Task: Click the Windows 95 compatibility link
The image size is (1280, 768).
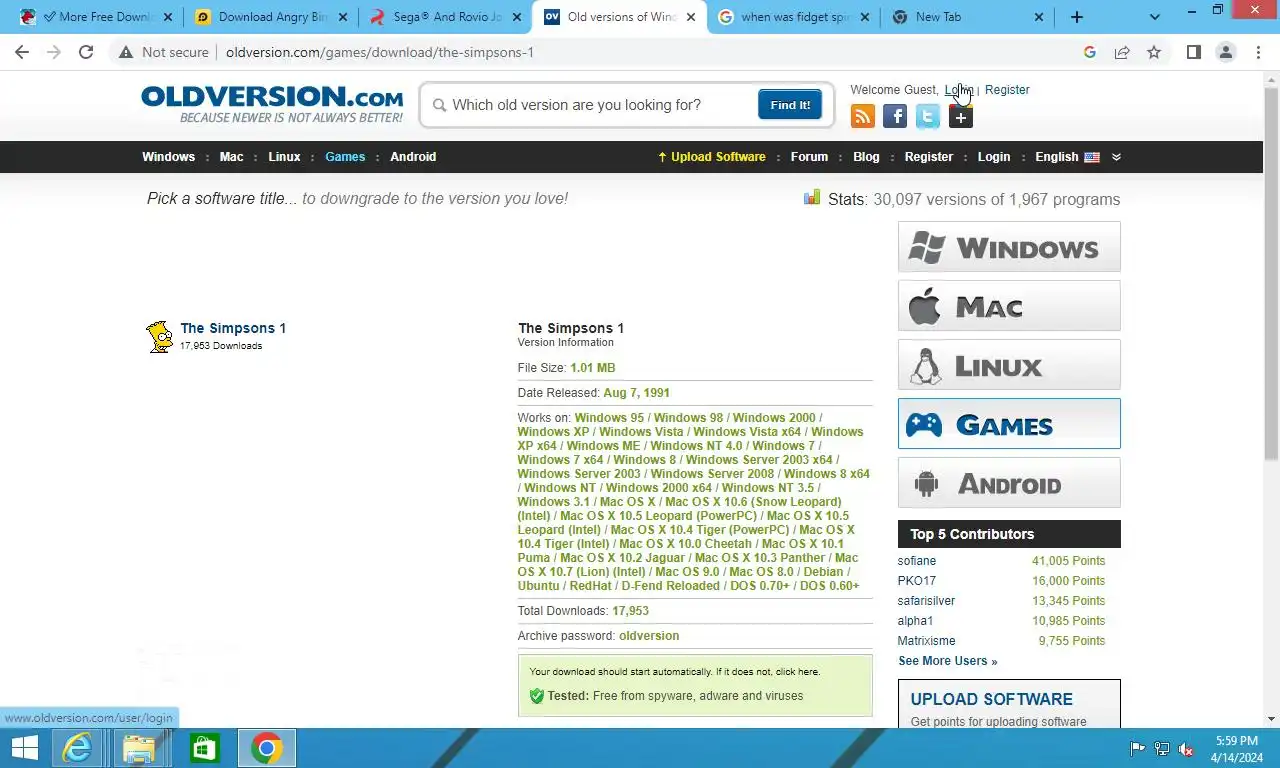Action: coord(609,418)
